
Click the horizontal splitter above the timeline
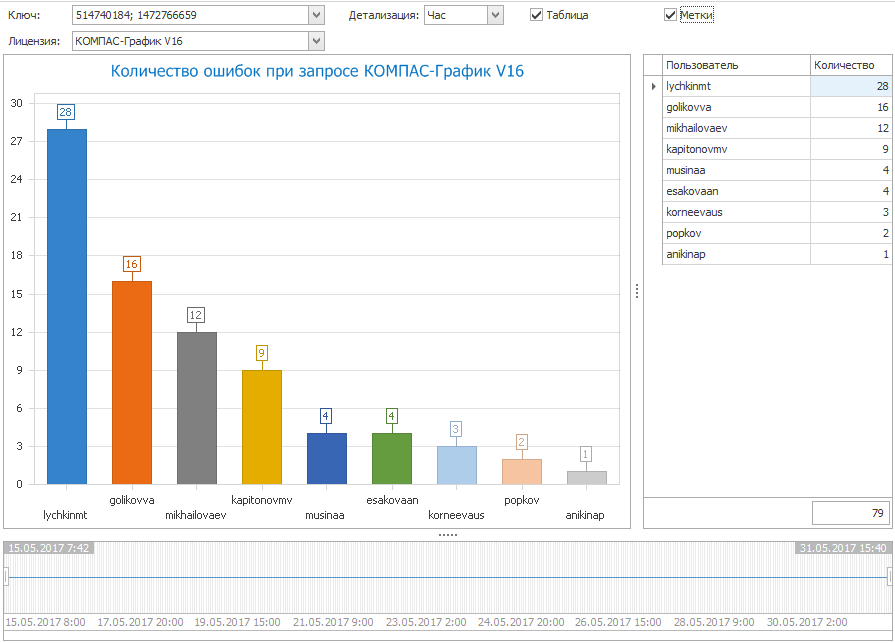[447, 535]
